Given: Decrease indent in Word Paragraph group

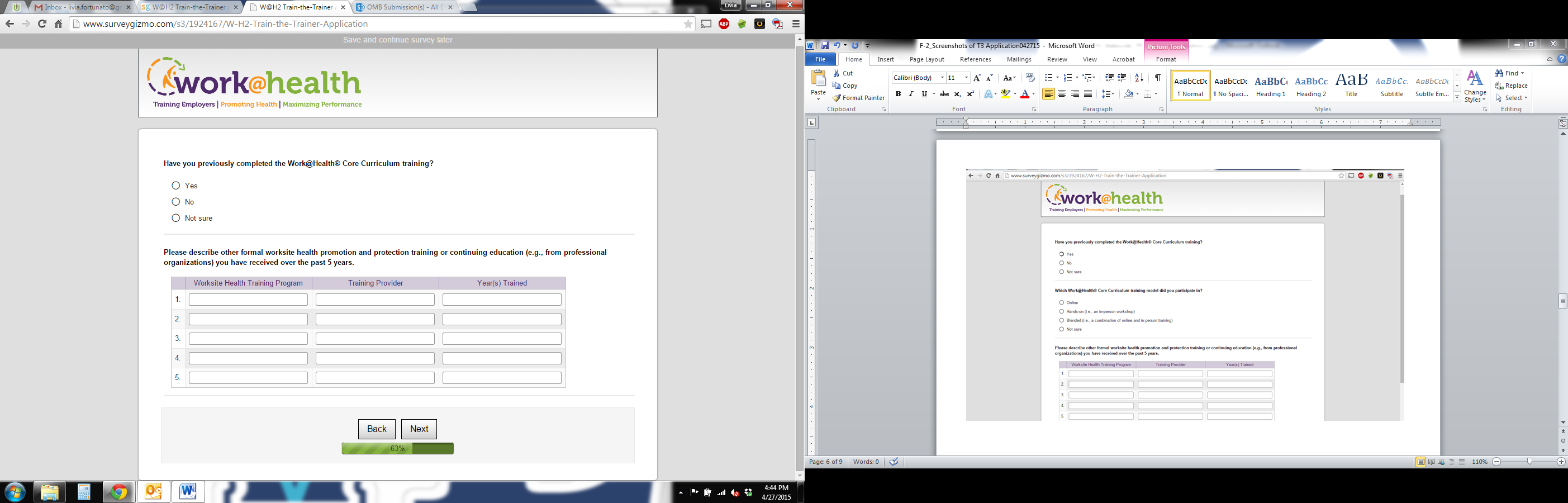Looking at the screenshot, I should (1109, 78).
